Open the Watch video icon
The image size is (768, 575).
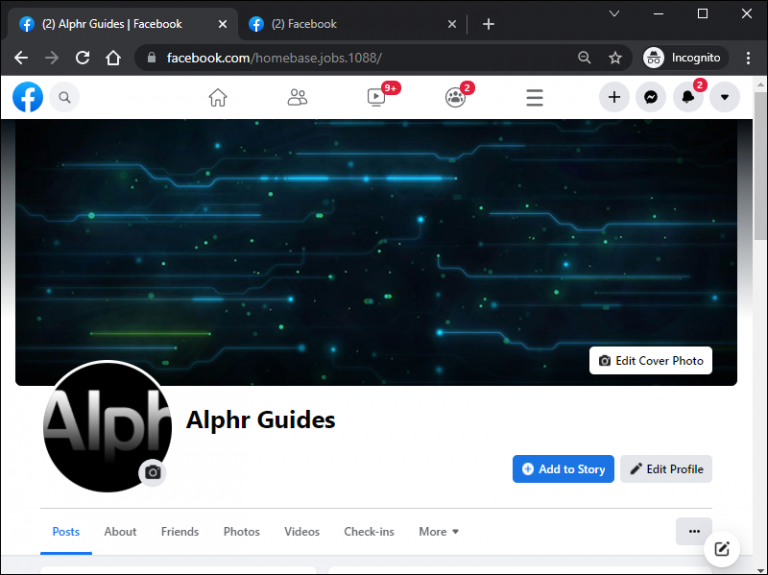click(x=376, y=97)
